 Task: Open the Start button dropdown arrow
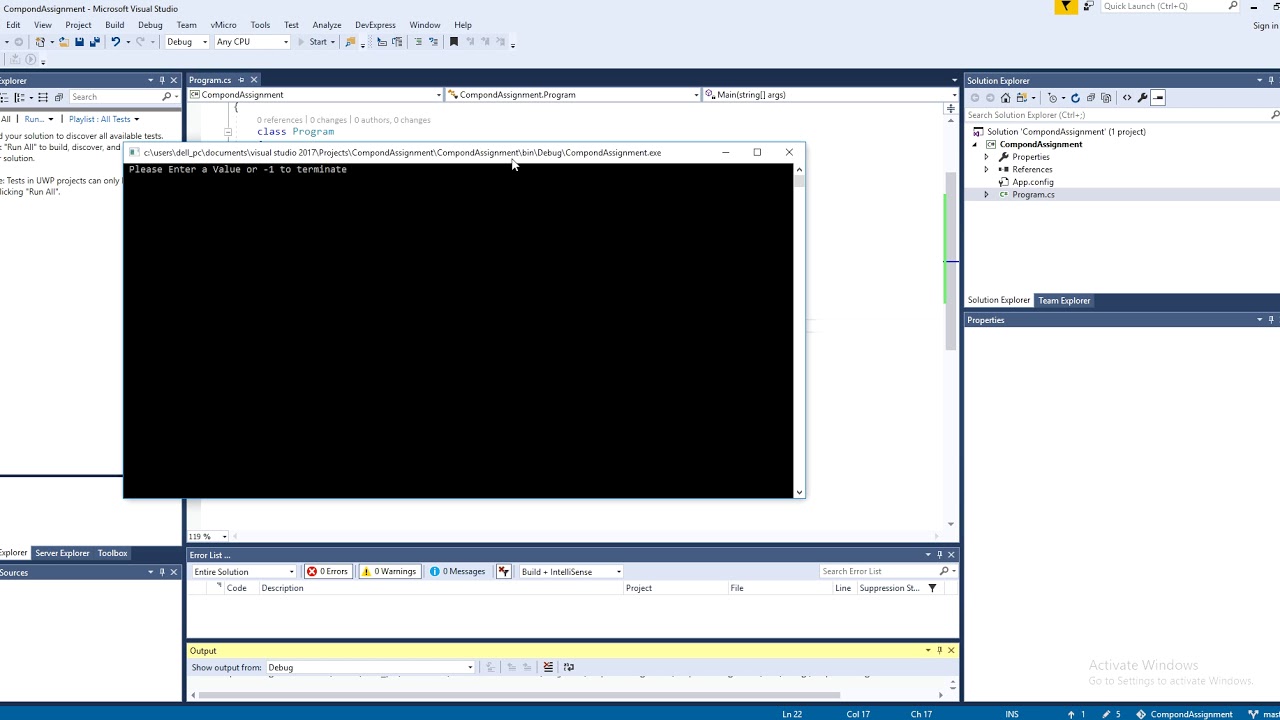tap(332, 42)
